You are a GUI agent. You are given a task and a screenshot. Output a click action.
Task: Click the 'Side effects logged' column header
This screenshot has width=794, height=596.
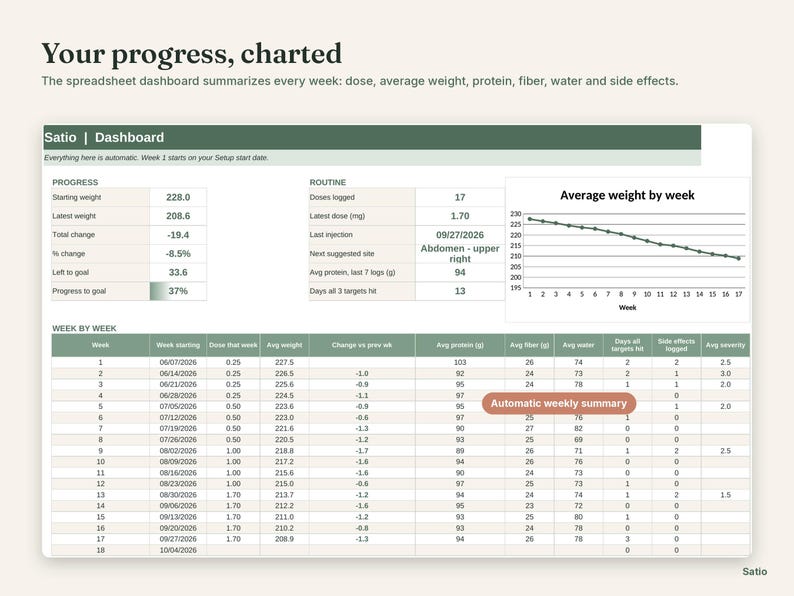677,345
